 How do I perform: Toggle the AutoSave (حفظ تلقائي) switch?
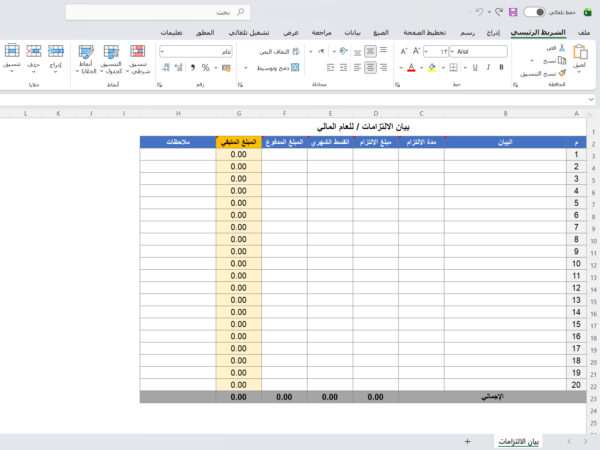(x=536, y=12)
